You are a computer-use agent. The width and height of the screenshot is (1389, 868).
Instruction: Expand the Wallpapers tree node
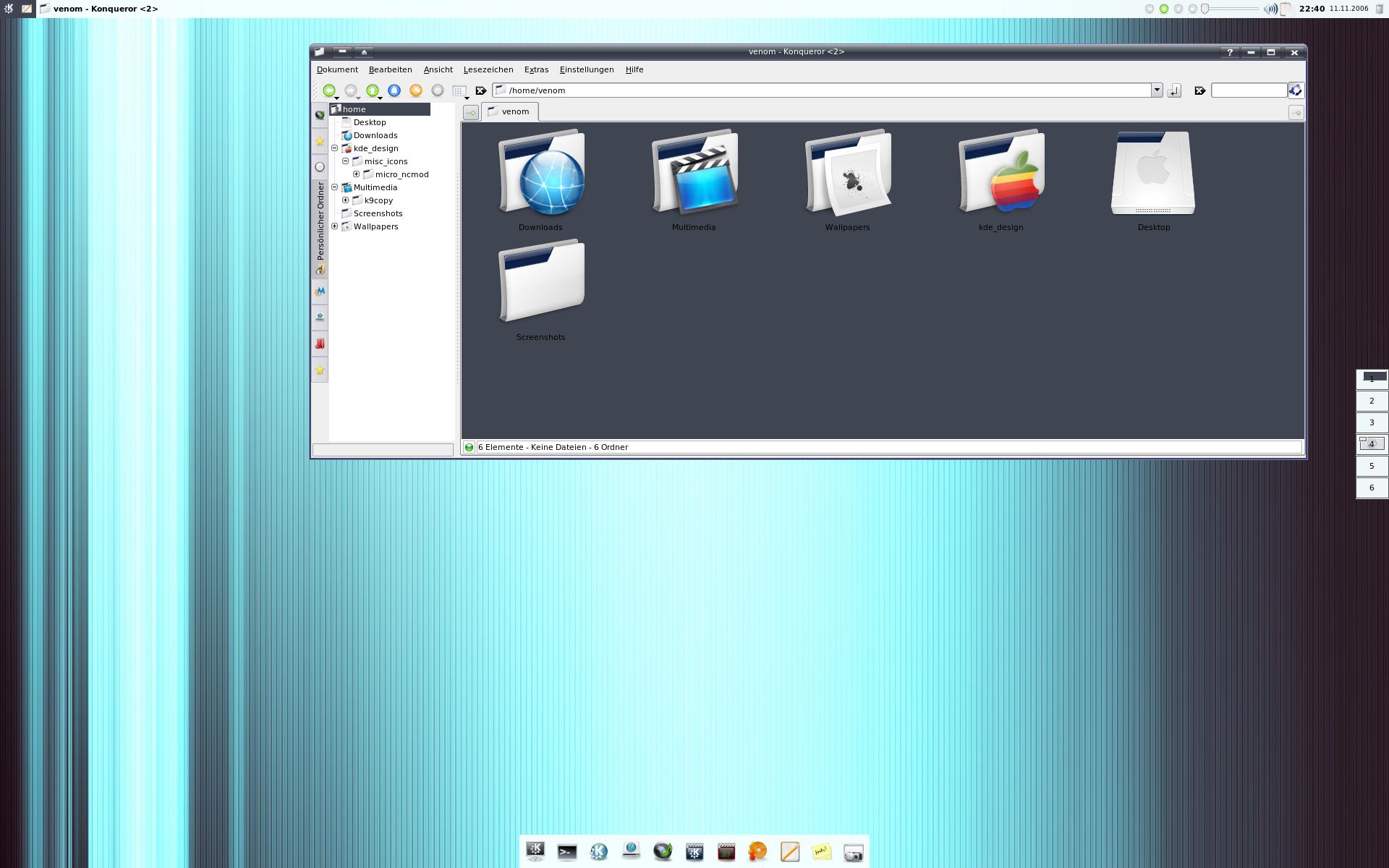(x=335, y=226)
